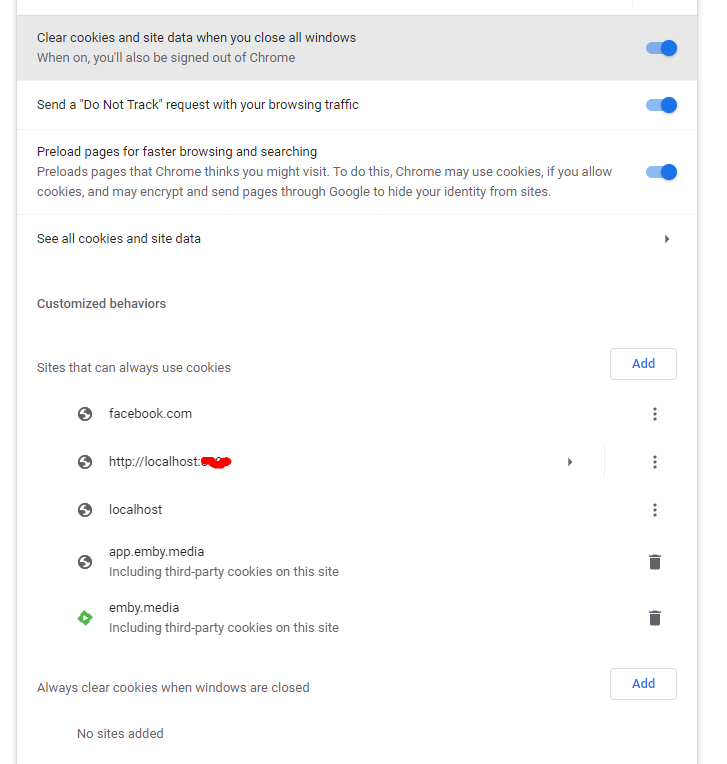The height and width of the screenshot is (764, 727).
Task: Toggle clear cookies when closing all windows
Action: coord(662,48)
